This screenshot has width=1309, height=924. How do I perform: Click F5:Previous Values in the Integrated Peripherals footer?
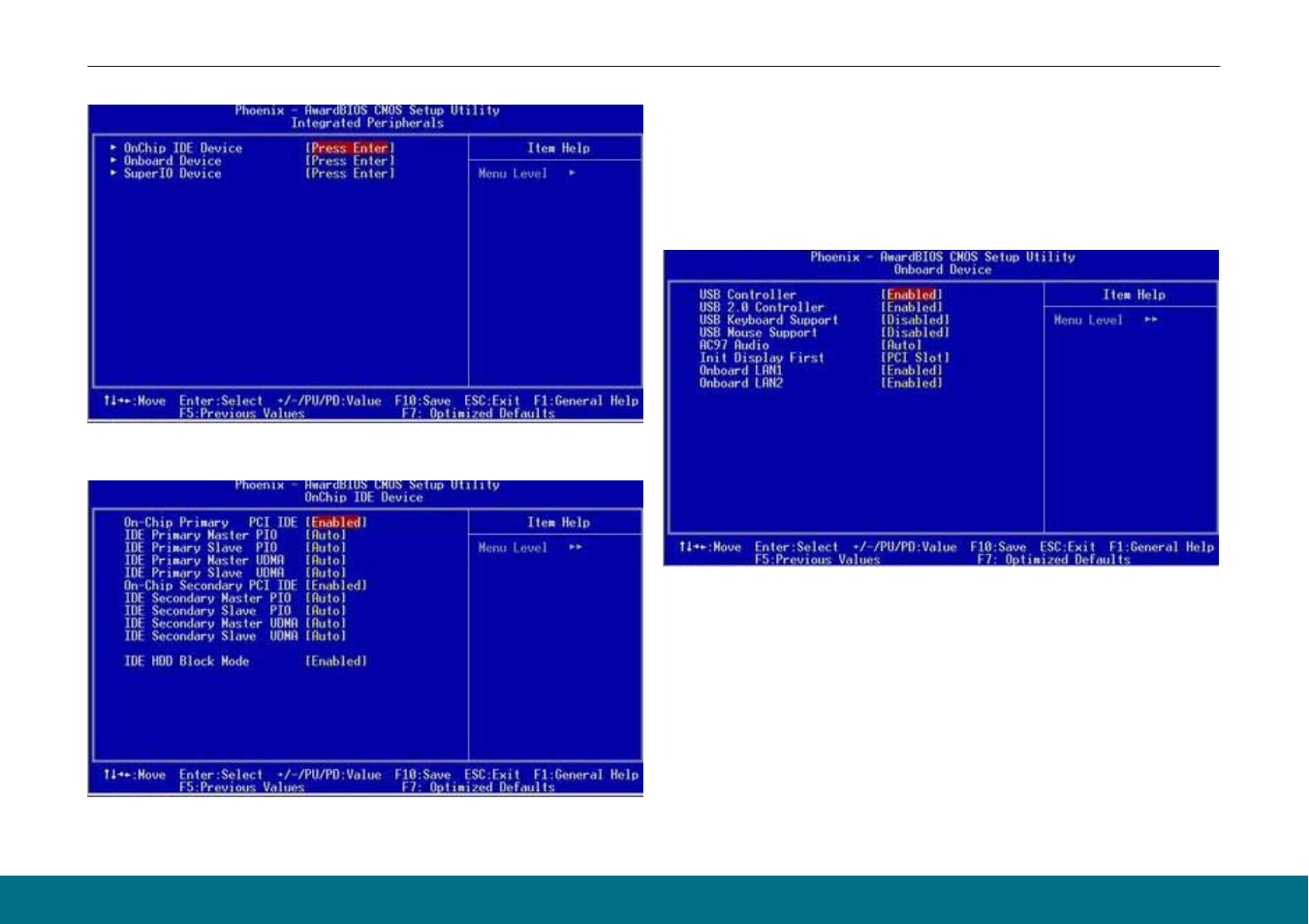click(241, 414)
